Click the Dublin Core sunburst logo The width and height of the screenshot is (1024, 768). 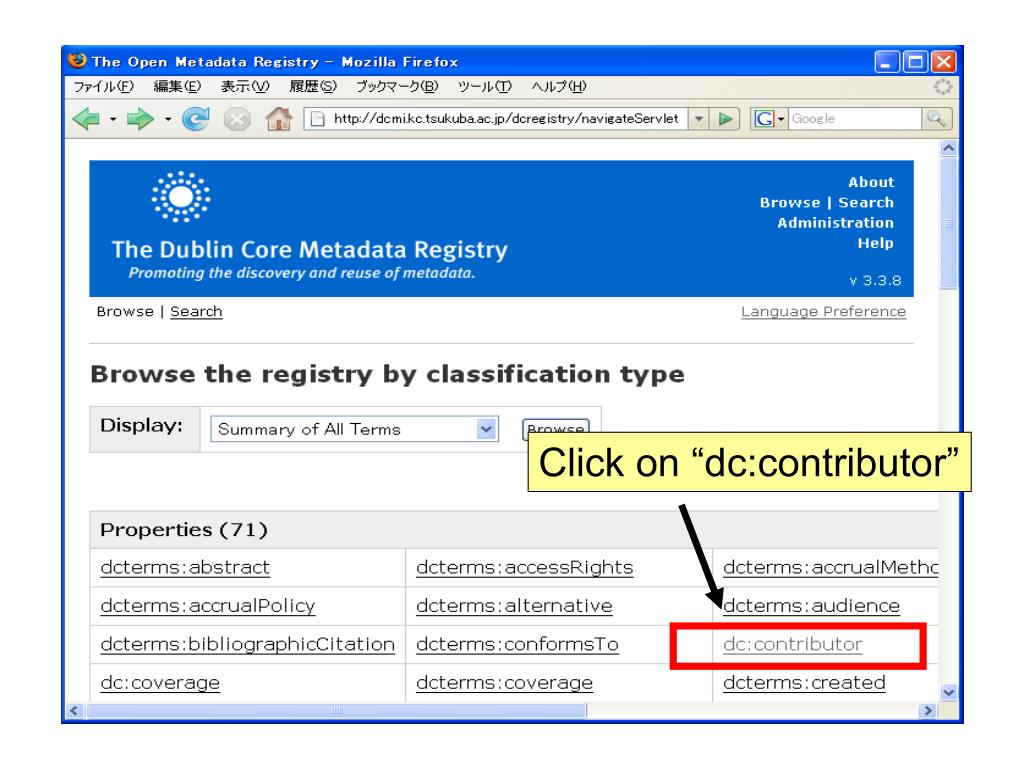(181, 197)
